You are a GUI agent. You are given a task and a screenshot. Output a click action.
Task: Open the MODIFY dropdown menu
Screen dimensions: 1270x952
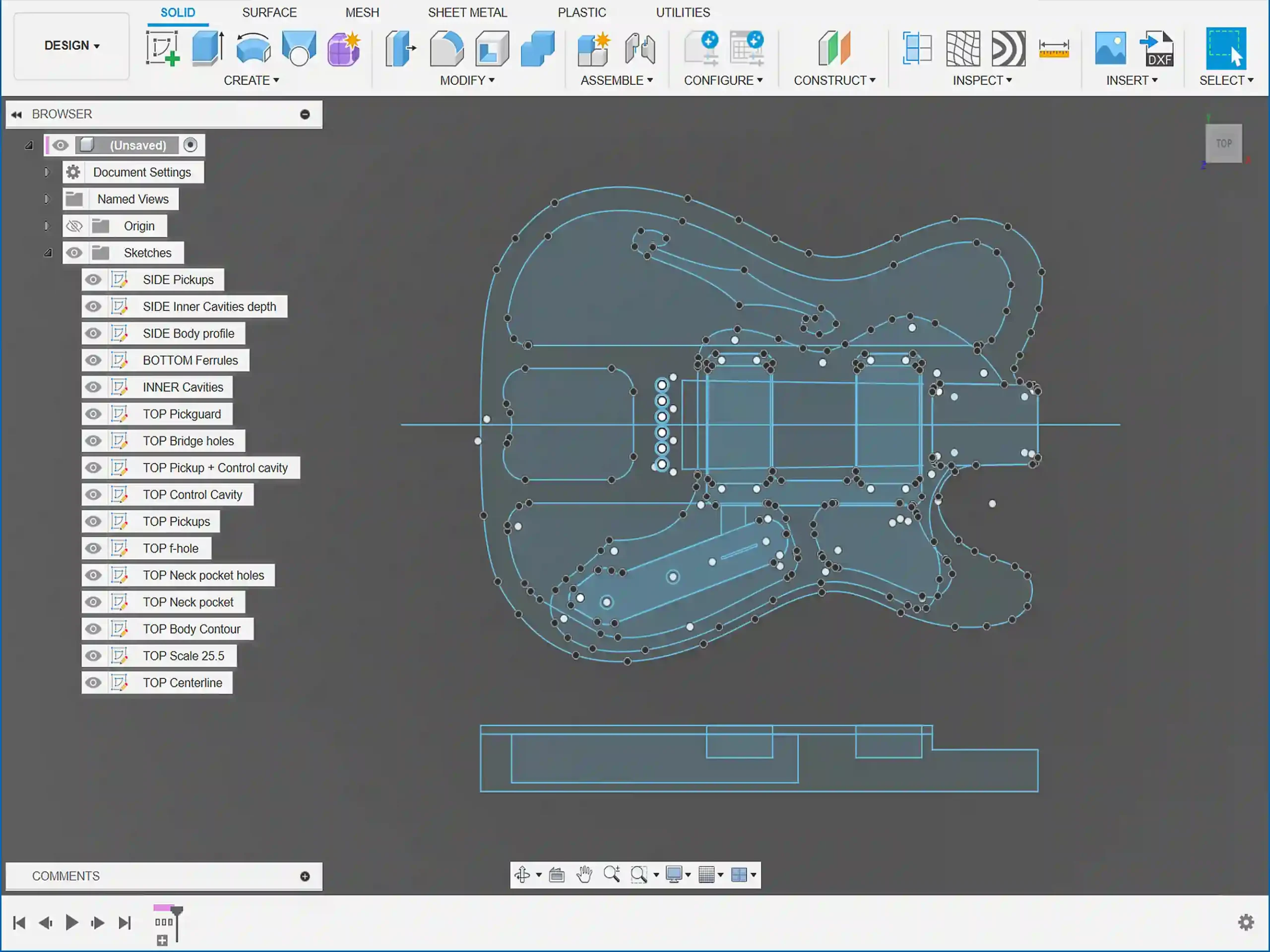467,80
